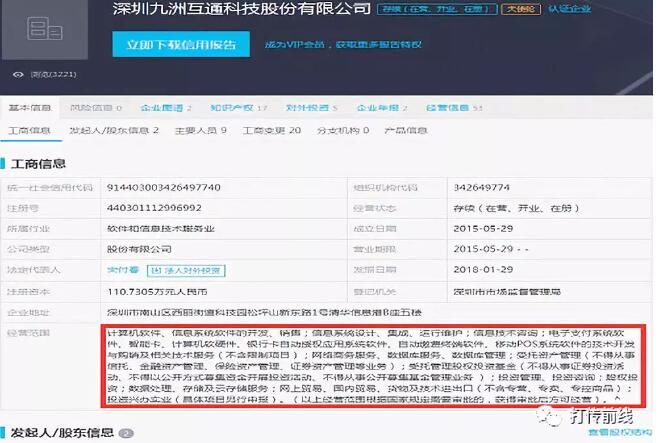Open the 主要人员 9 sub-tab
Image resolution: width=662 pixels, height=443 pixels.
201,130
